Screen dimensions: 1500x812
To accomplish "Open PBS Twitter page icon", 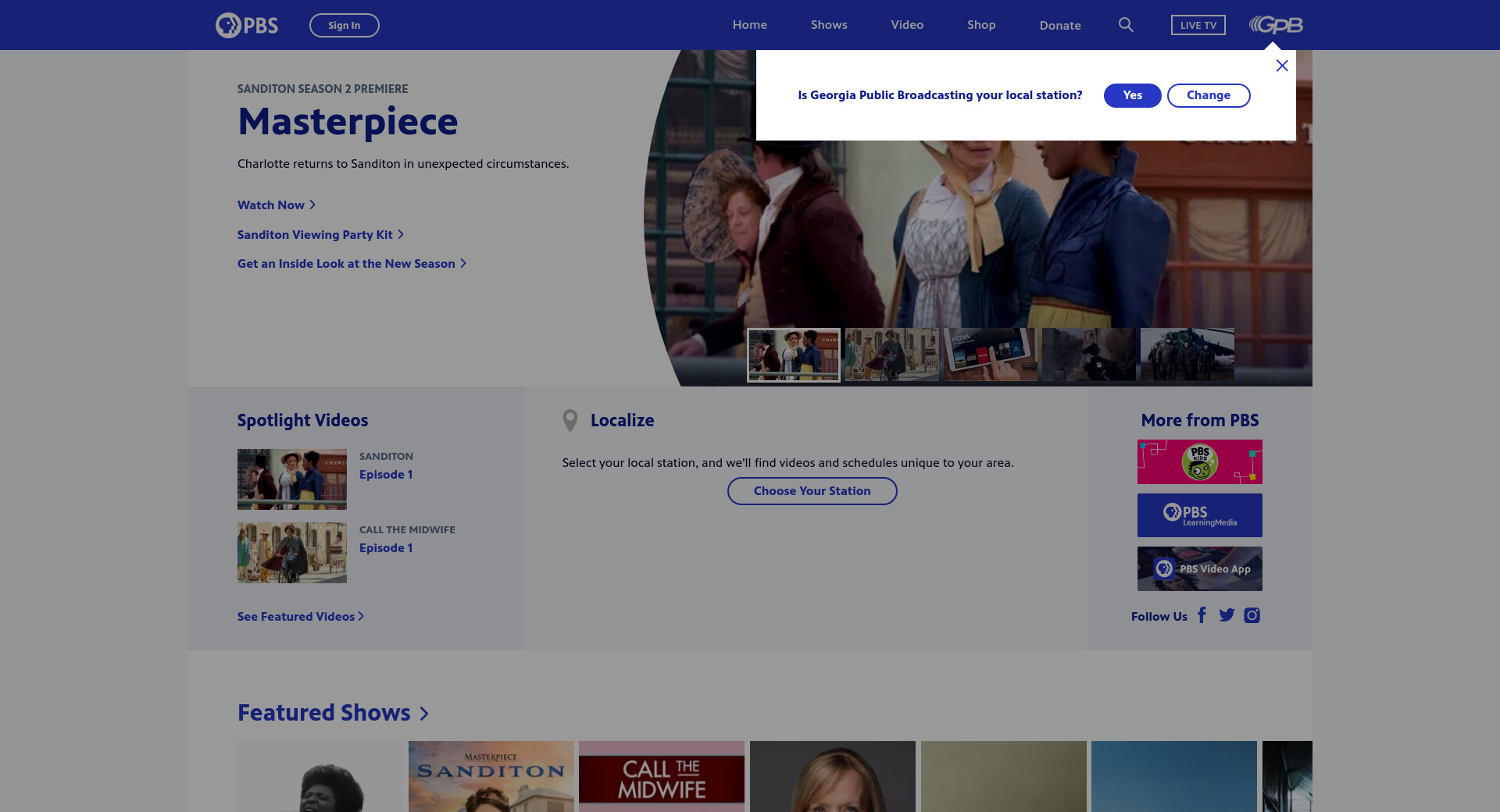I will click(1227, 615).
